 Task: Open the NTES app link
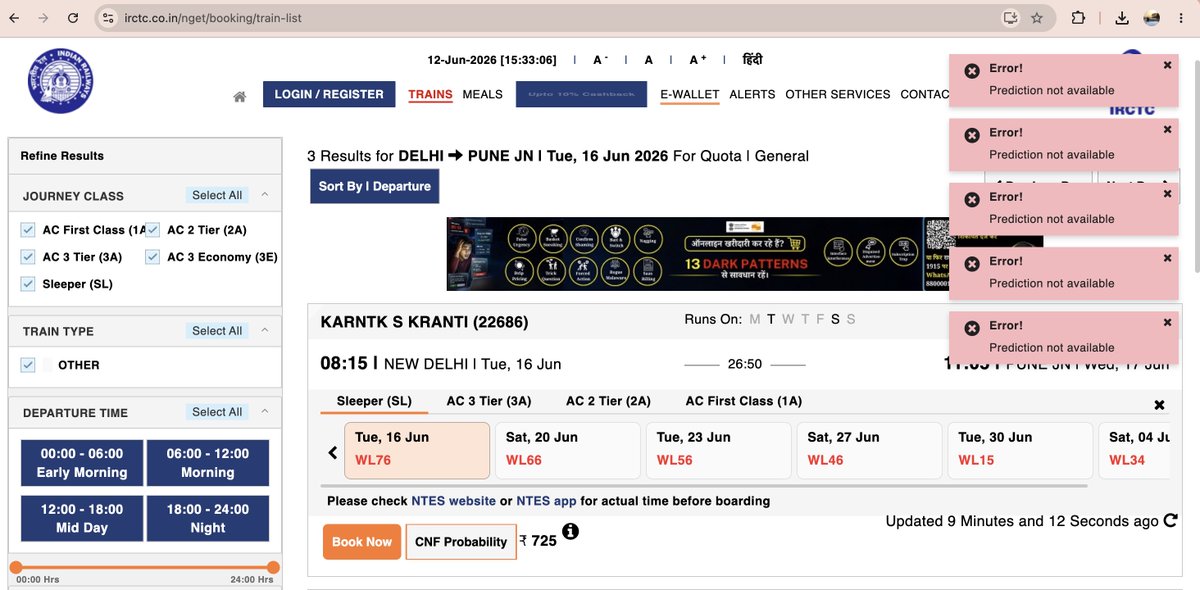(x=546, y=501)
